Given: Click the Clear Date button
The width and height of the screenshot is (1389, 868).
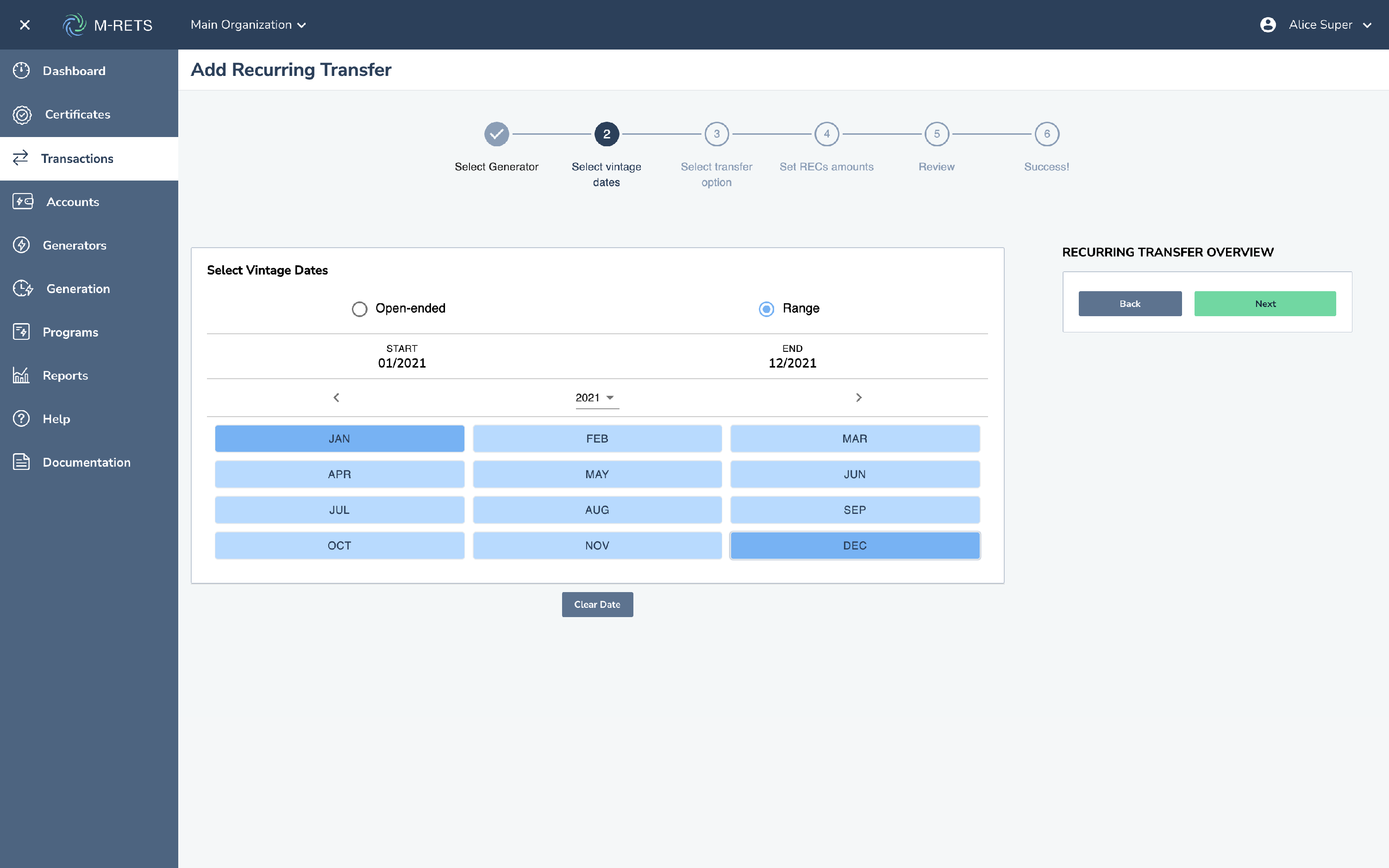Looking at the screenshot, I should 597,605.
